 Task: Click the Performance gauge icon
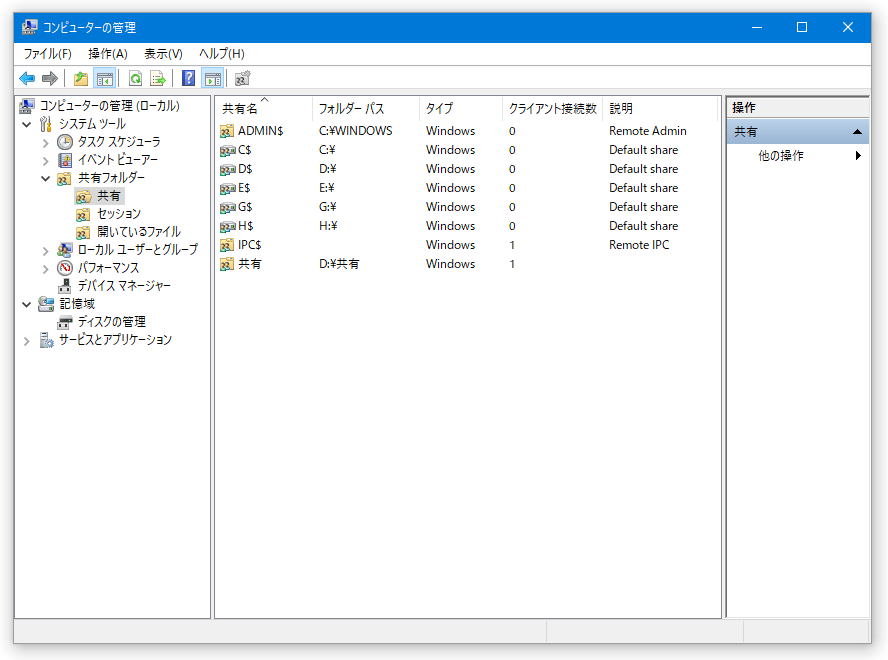click(x=65, y=267)
